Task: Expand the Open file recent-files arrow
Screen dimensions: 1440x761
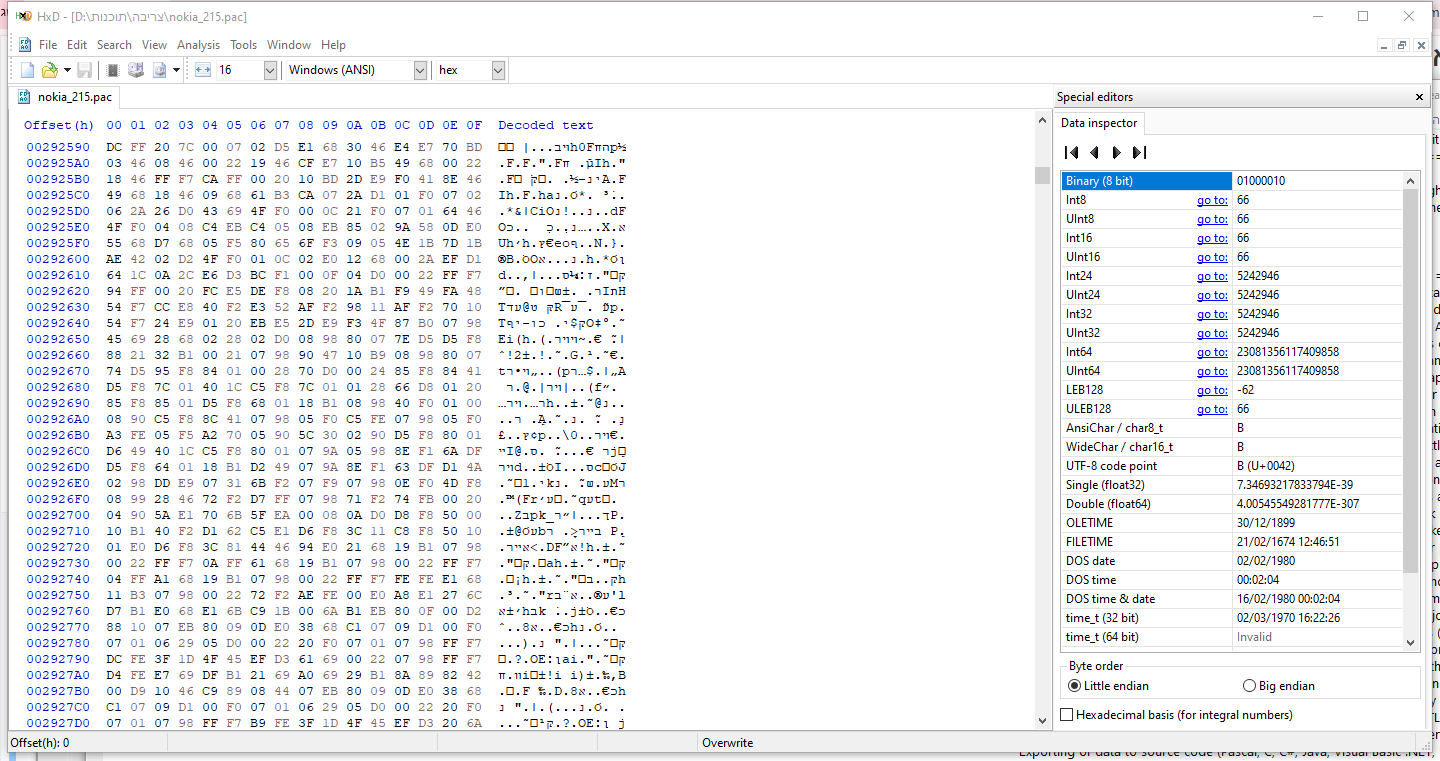Action: tap(67, 70)
